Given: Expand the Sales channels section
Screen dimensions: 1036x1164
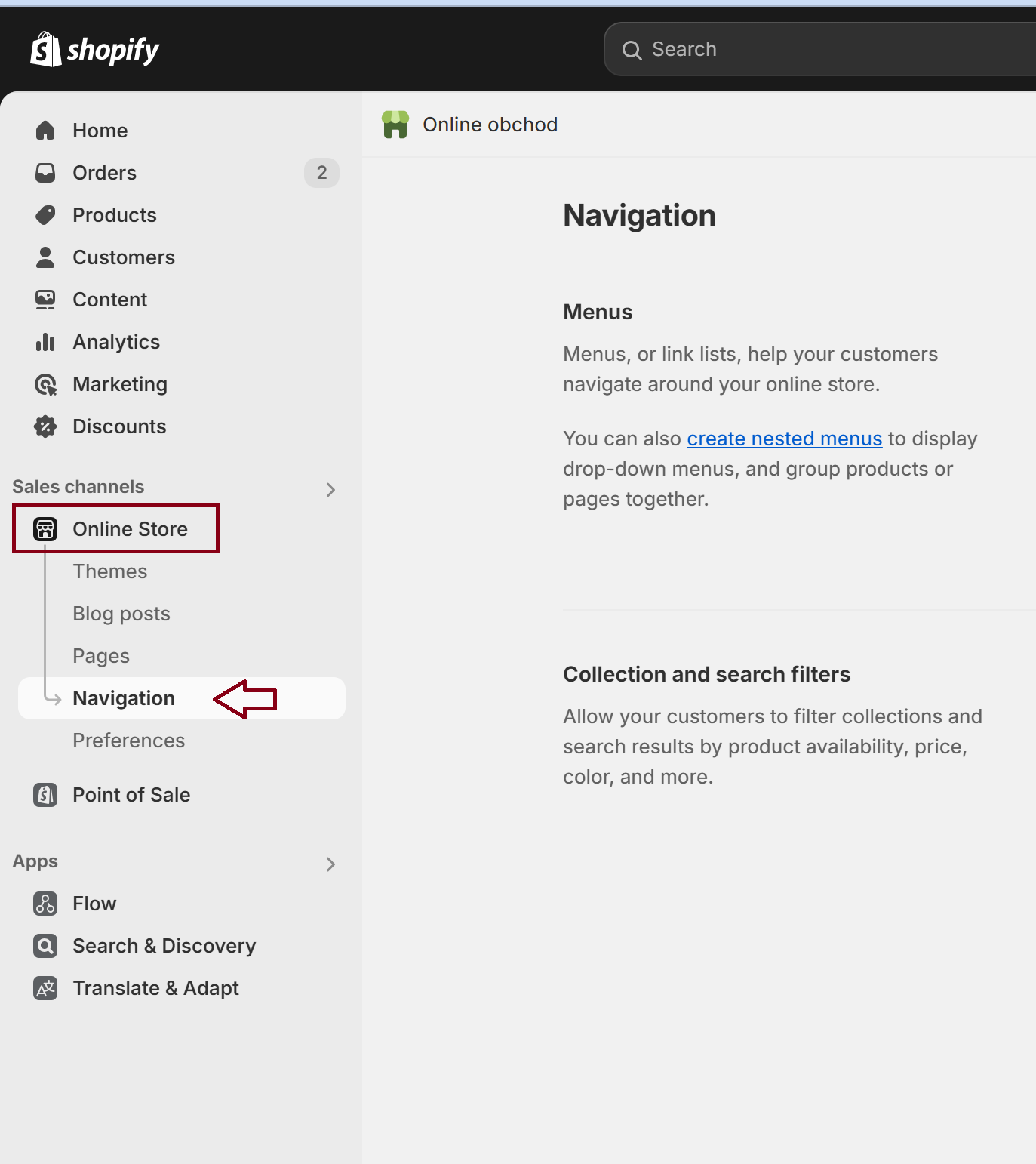Looking at the screenshot, I should coord(330,489).
